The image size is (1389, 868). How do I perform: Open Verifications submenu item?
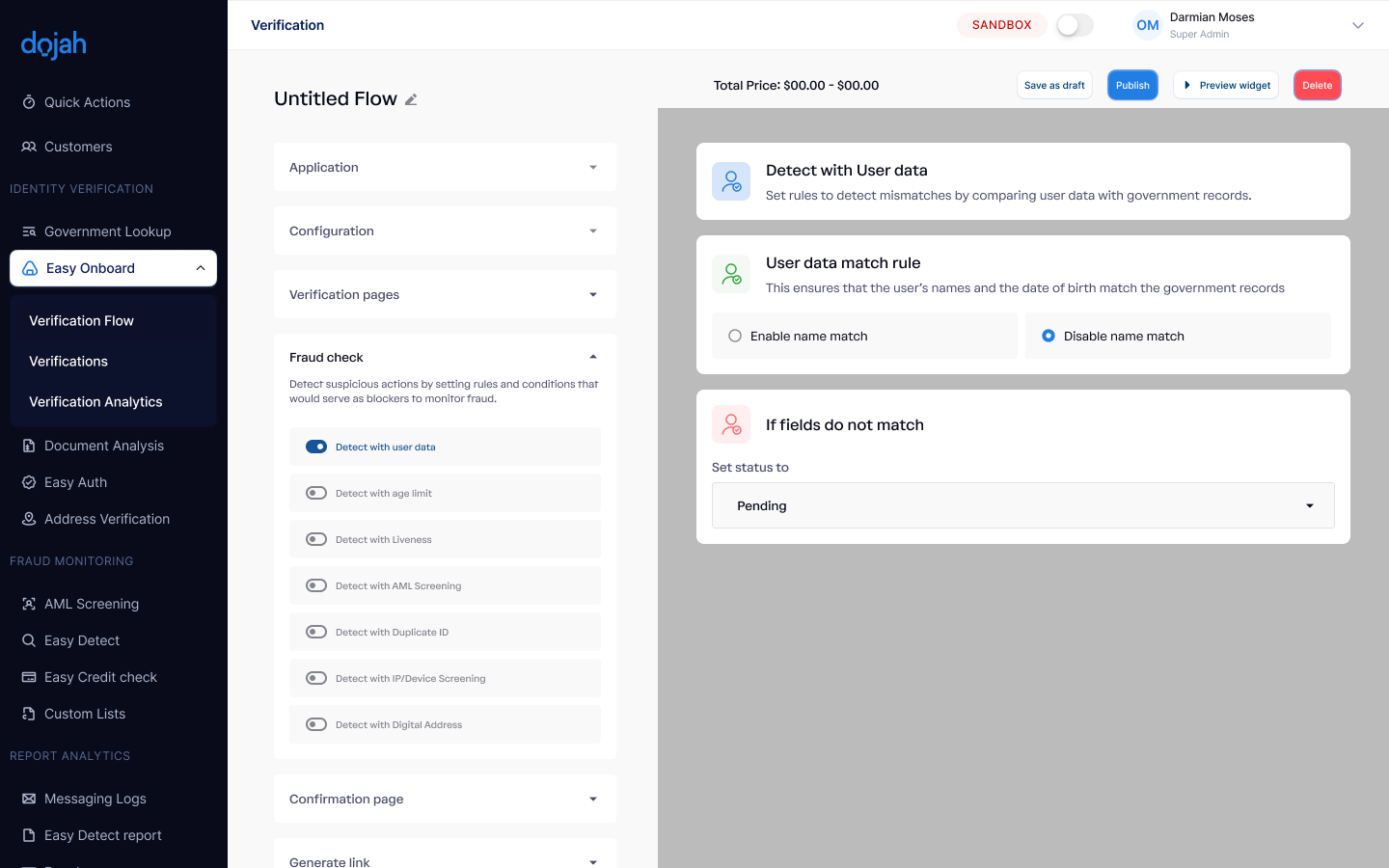(x=68, y=361)
